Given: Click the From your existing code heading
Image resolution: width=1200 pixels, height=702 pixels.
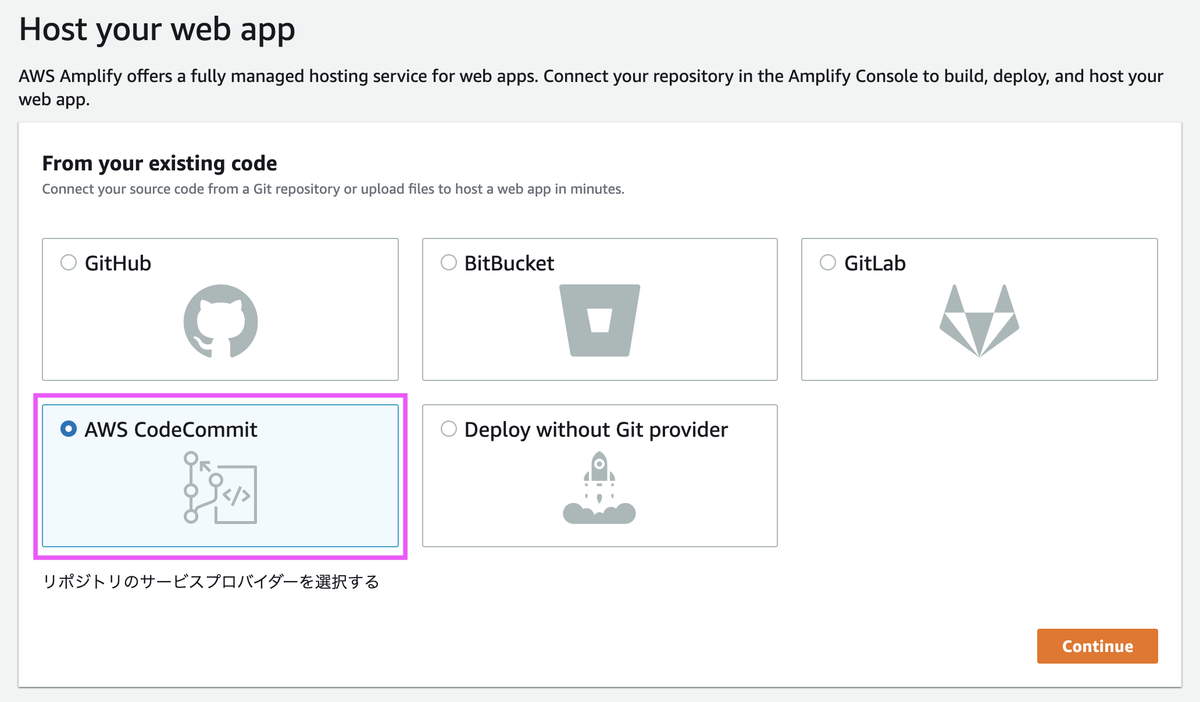Looking at the screenshot, I should click(160, 163).
